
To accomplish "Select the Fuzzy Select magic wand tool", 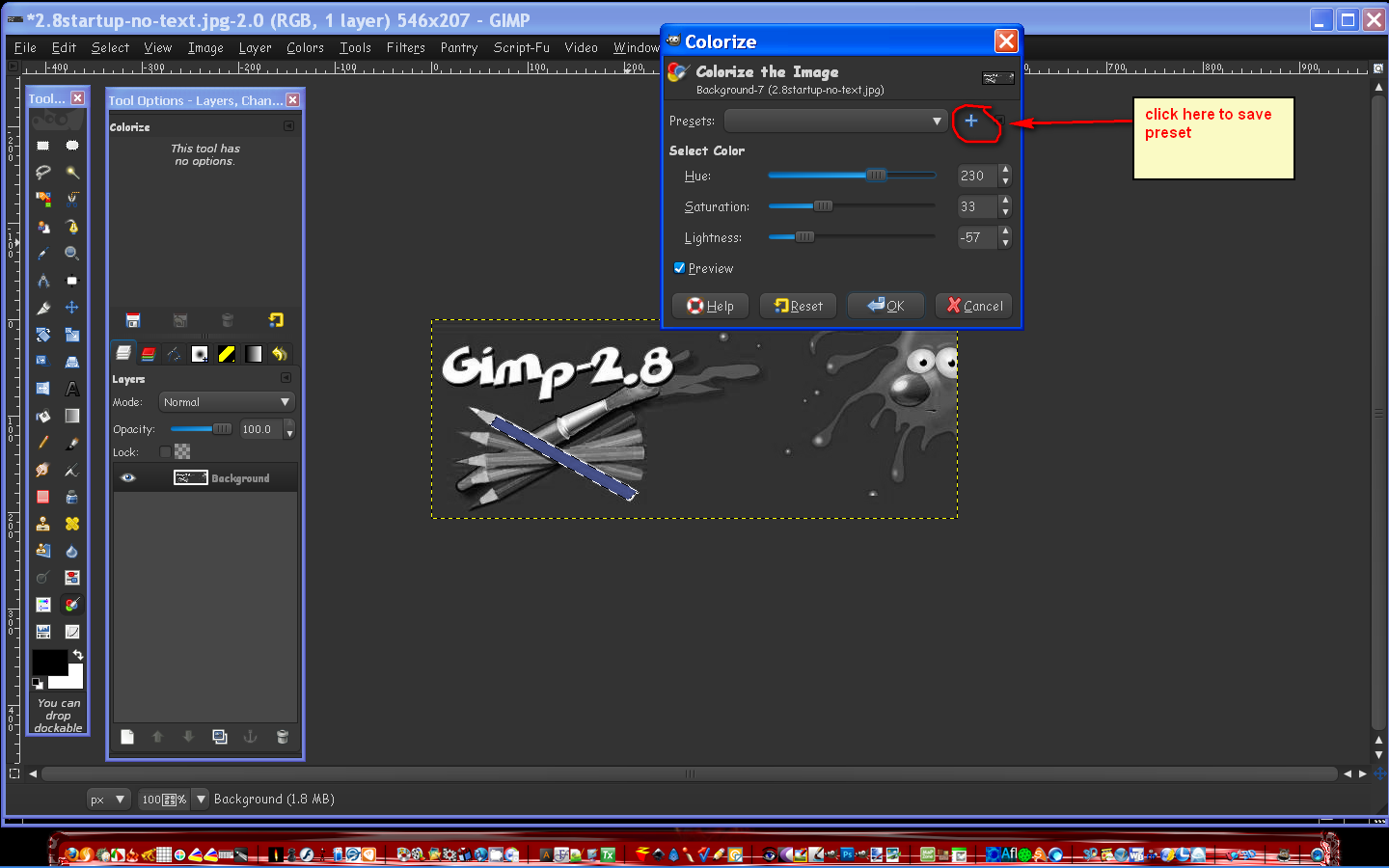I will point(72,173).
